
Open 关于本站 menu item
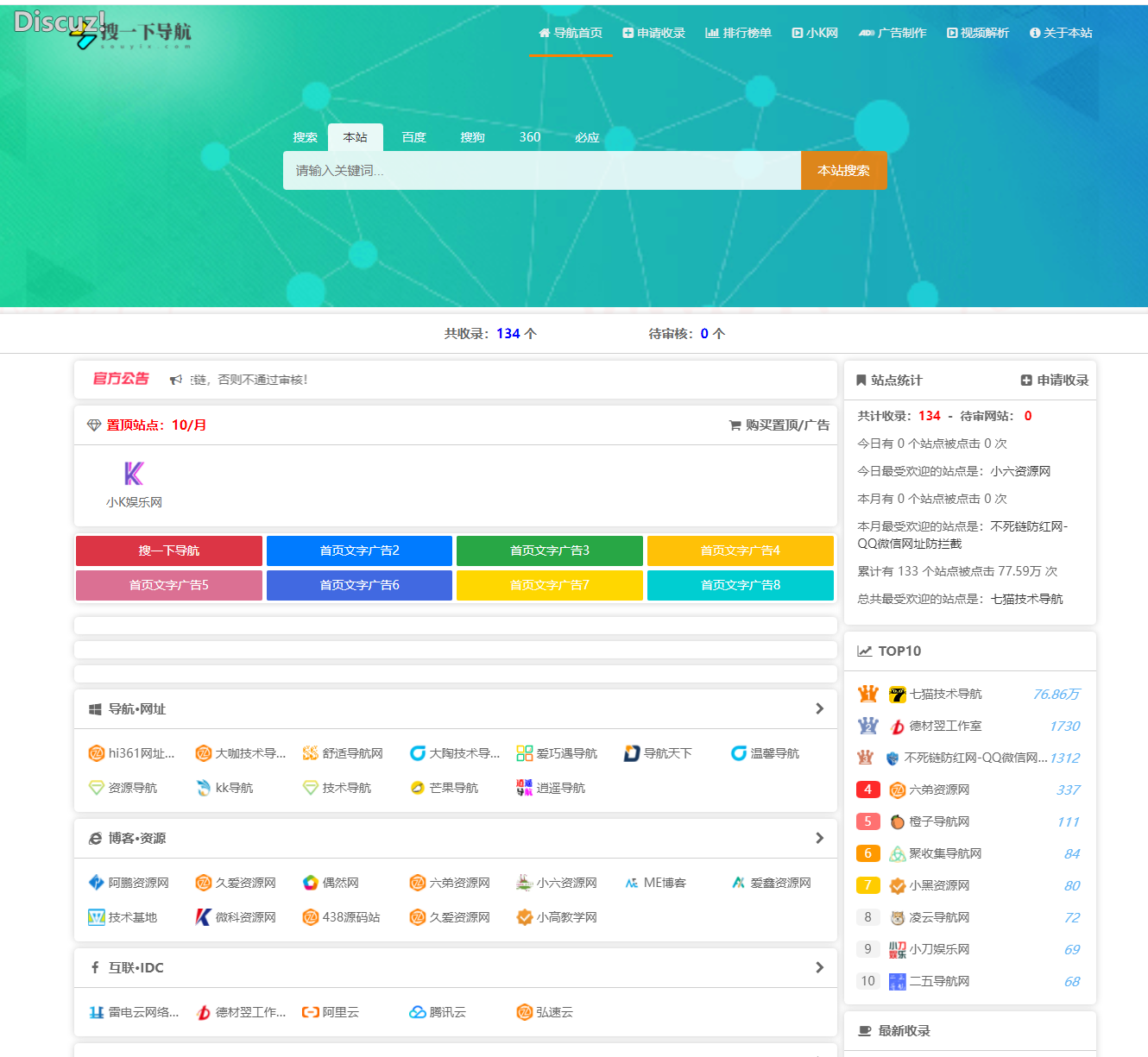click(1061, 33)
